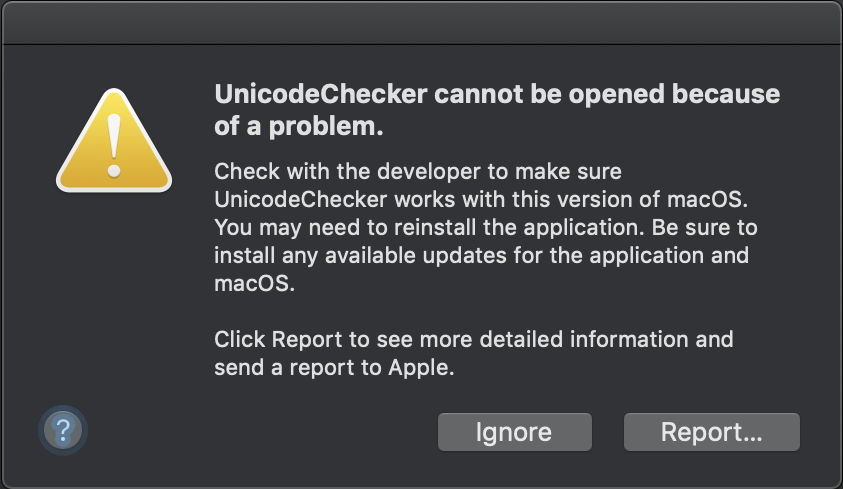Open help with the question mark button
The height and width of the screenshot is (489, 843).
point(63,431)
